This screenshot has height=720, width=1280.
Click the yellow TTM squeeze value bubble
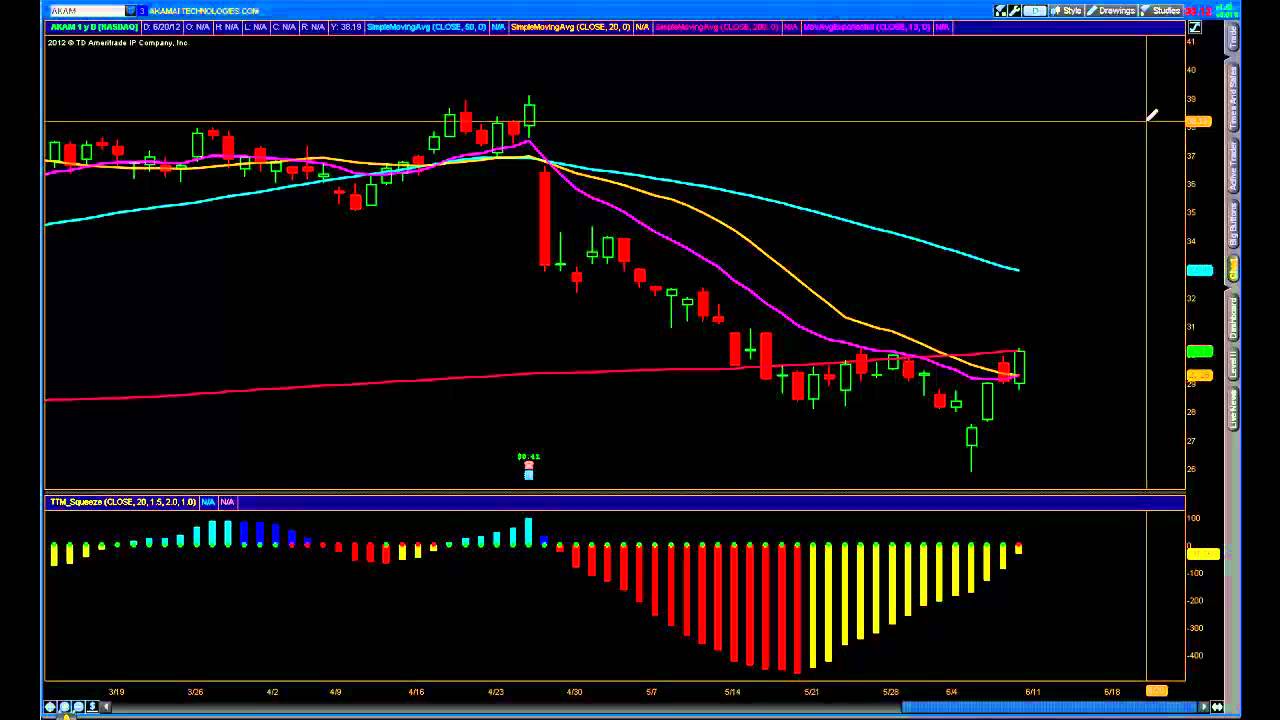(x=1202, y=553)
